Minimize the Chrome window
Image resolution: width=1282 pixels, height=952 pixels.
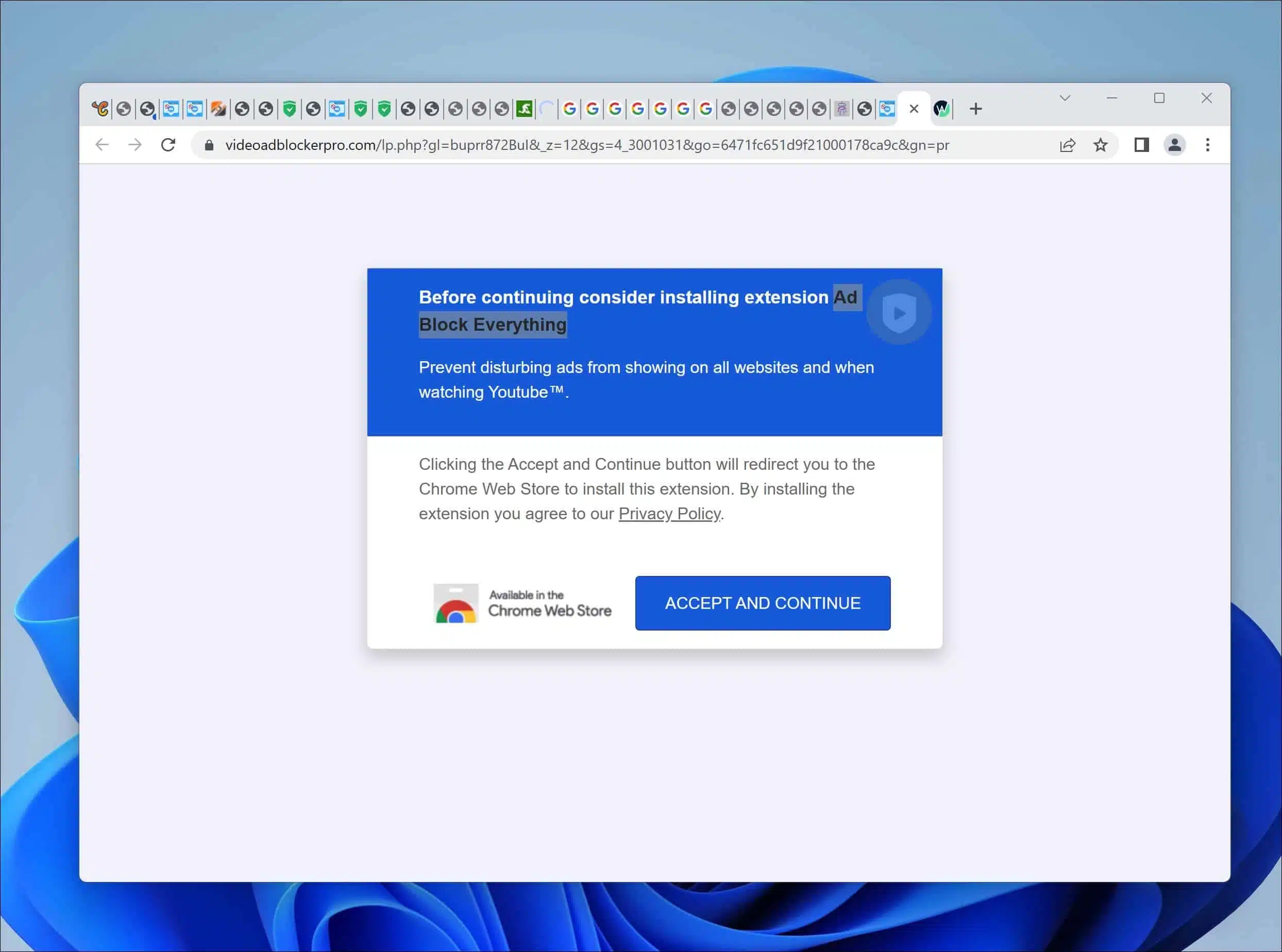(x=1112, y=98)
